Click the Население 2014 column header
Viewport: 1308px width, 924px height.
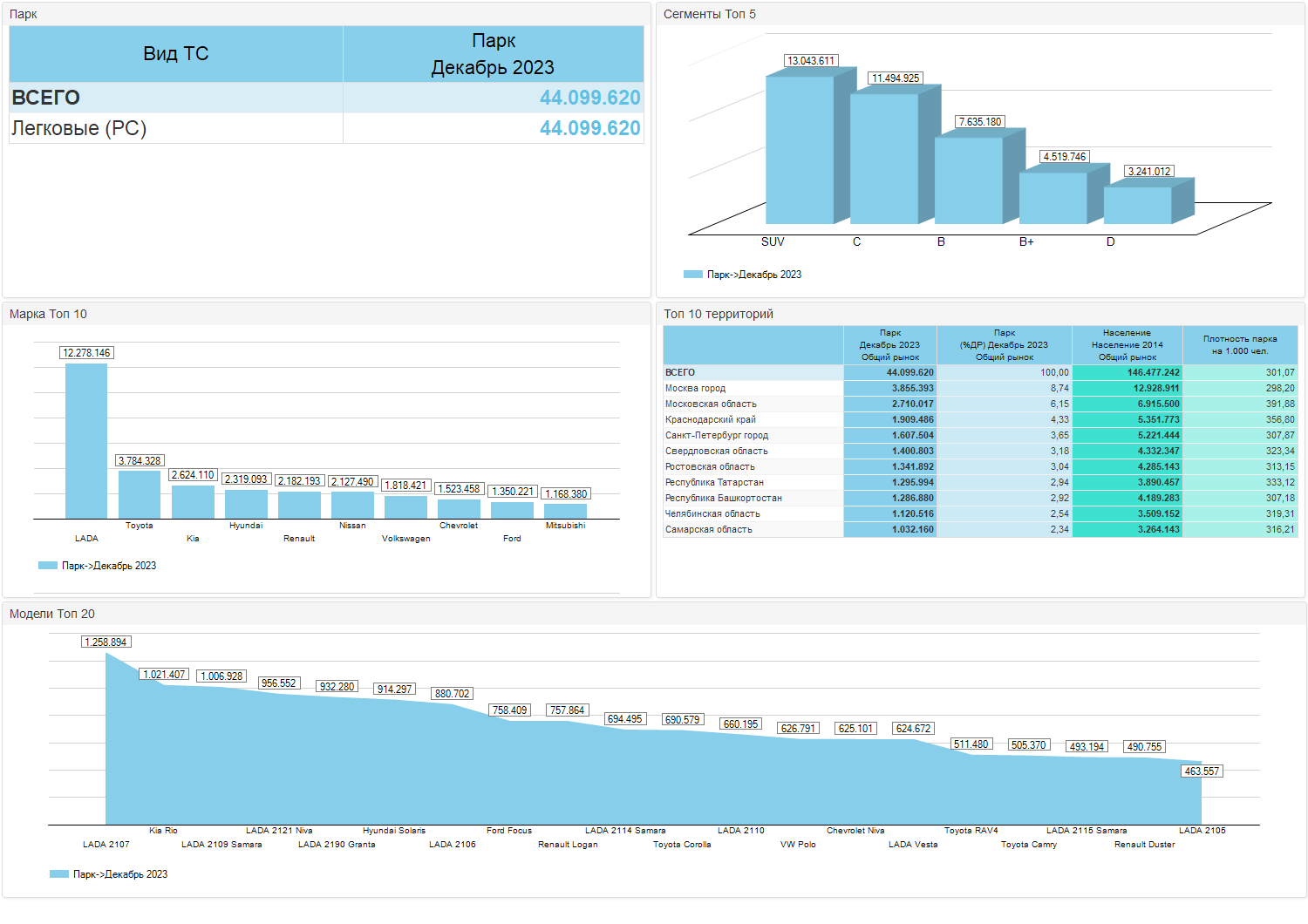[1127, 345]
